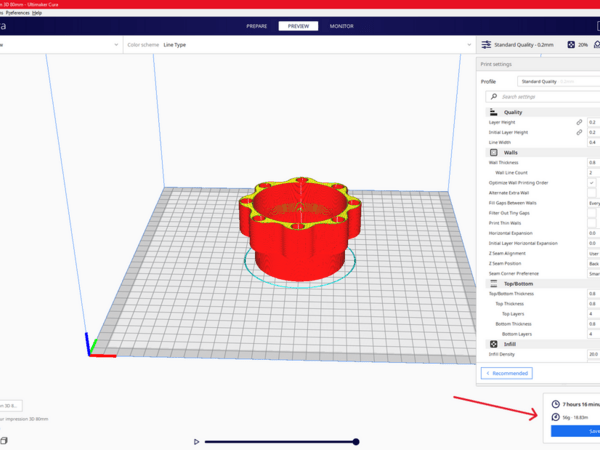Viewport: 600px width, 450px height.
Task: Switch to the PREPARE stage tab
Action: 257,25
